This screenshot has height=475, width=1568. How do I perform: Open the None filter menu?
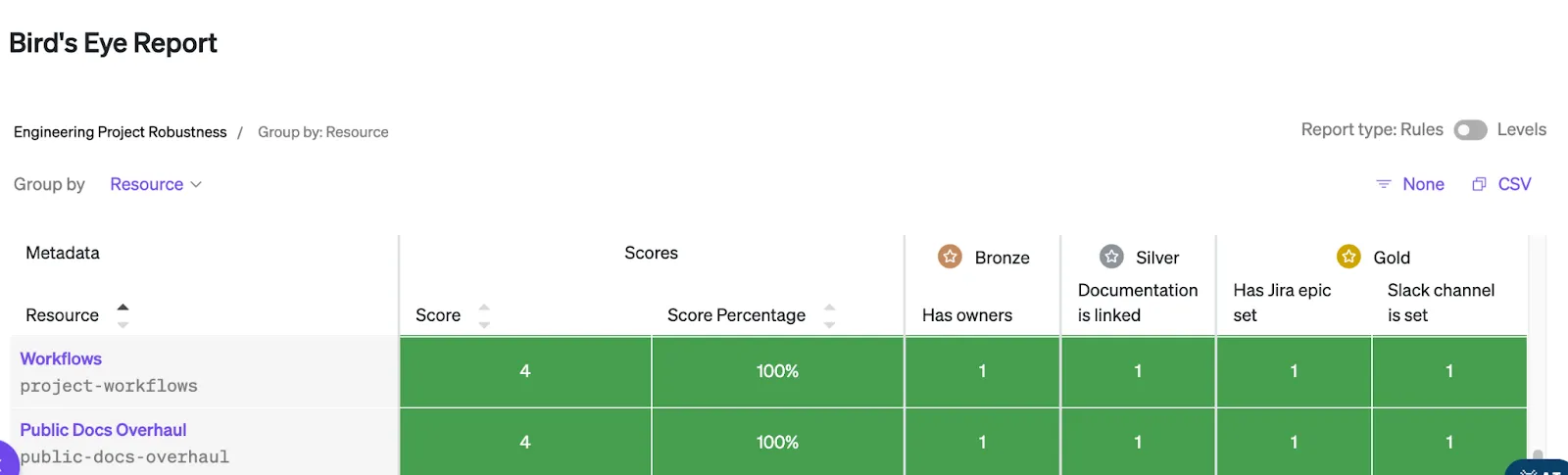[1423, 184]
